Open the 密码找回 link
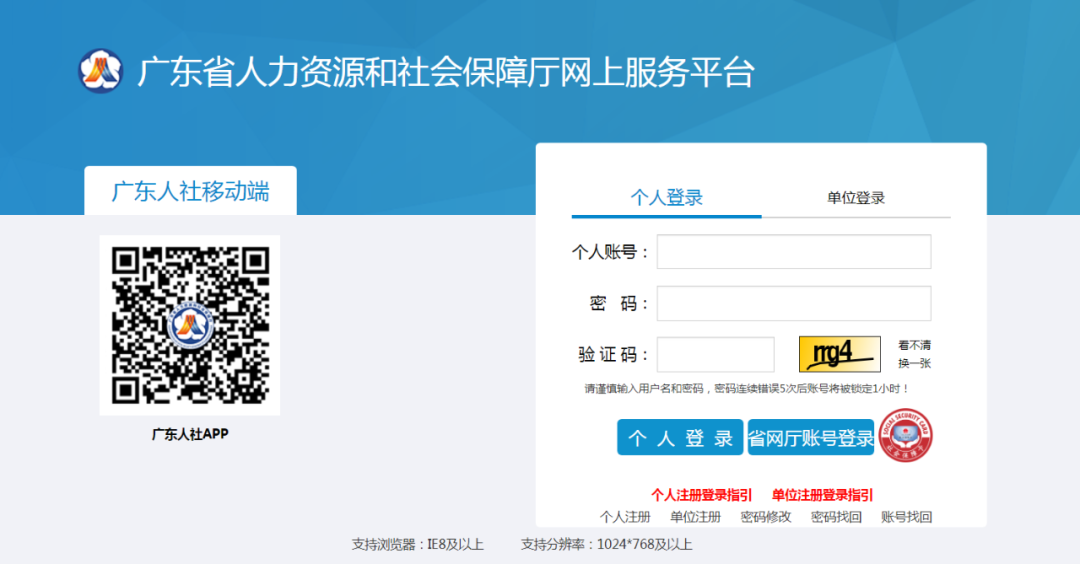The height and width of the screenshot is (564, 1080). click(836, 517)
